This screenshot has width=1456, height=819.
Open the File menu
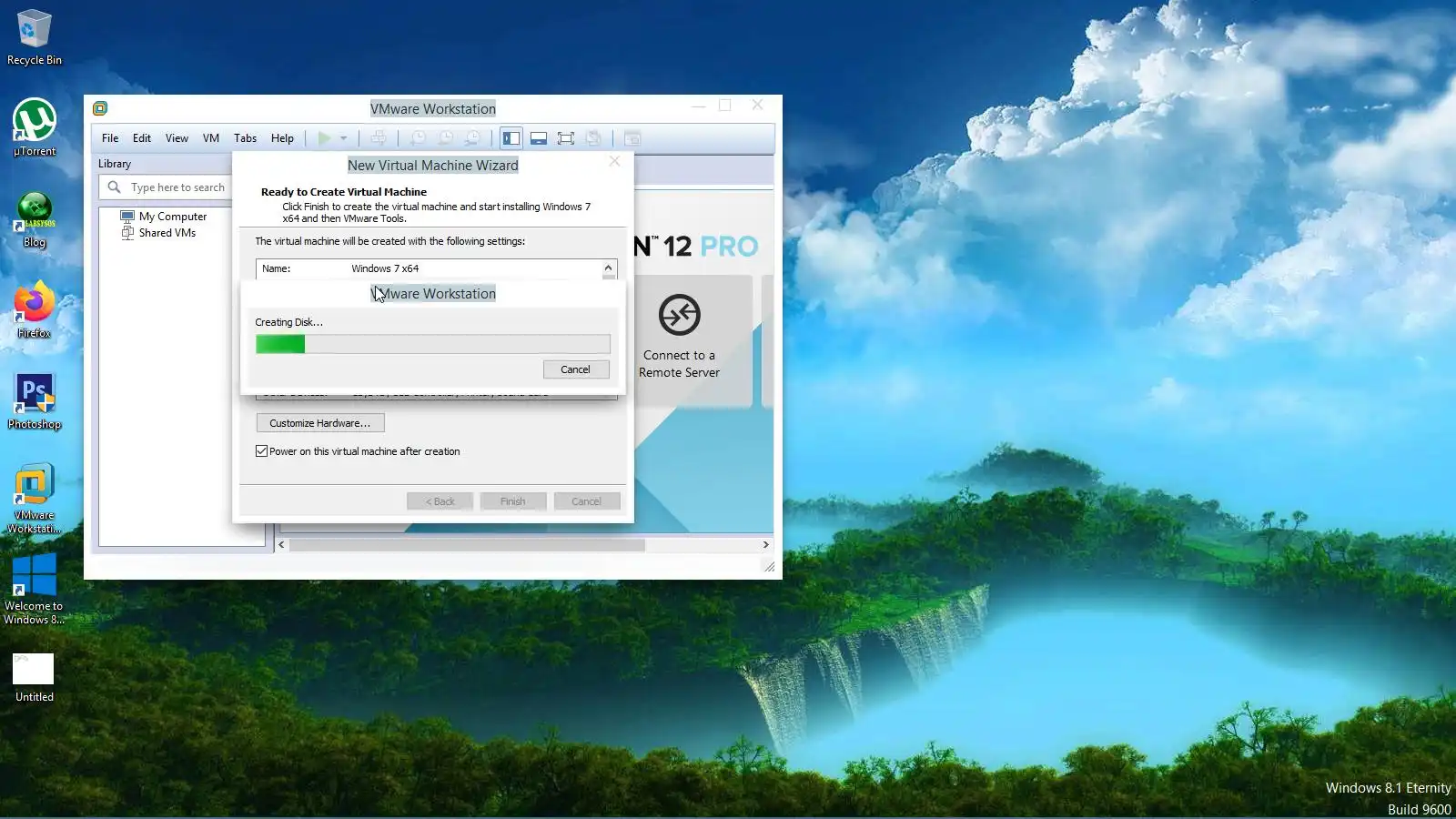tap(110, 138)
